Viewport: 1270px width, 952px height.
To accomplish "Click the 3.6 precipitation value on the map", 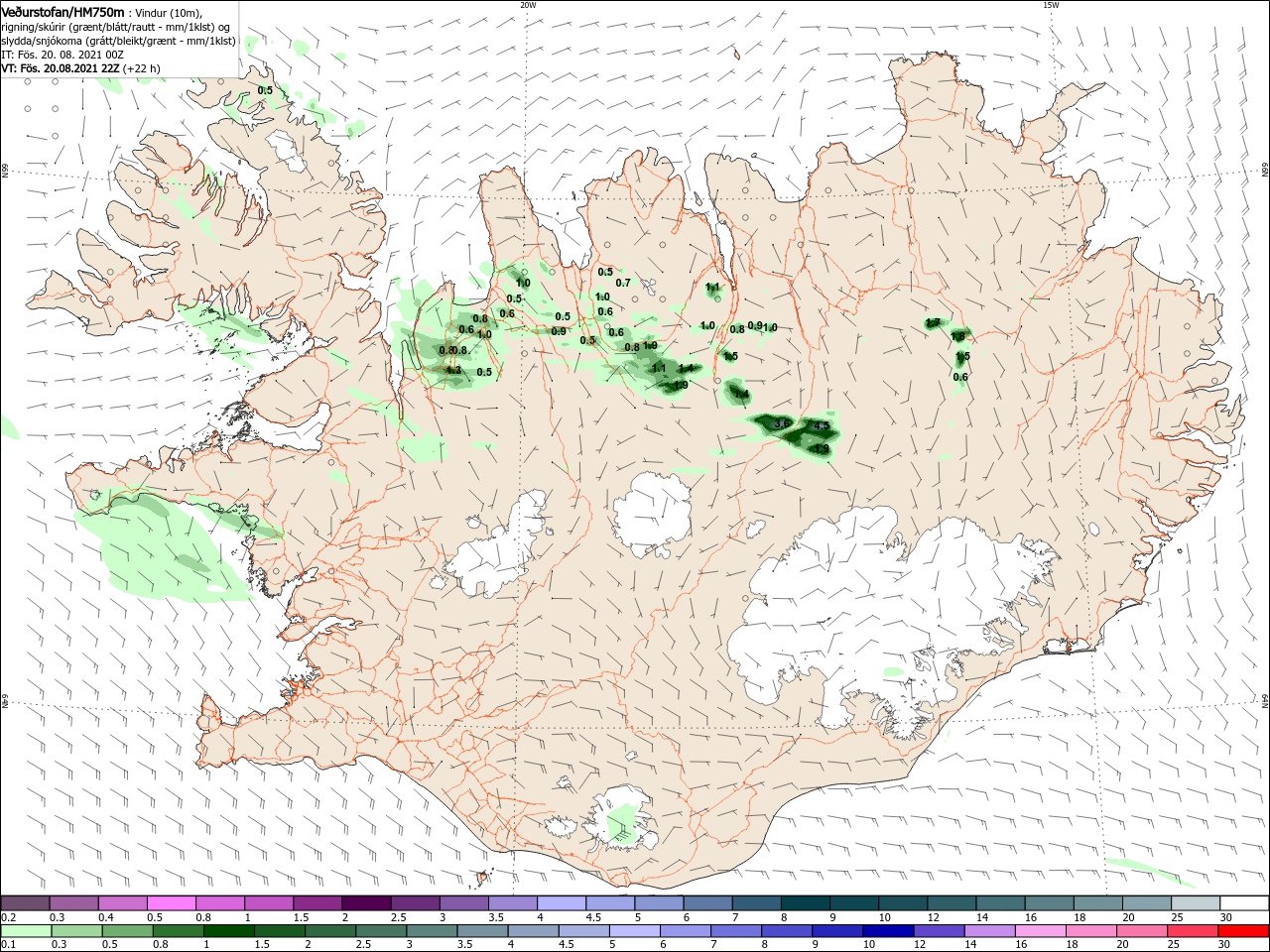I will tap(781, 423).
